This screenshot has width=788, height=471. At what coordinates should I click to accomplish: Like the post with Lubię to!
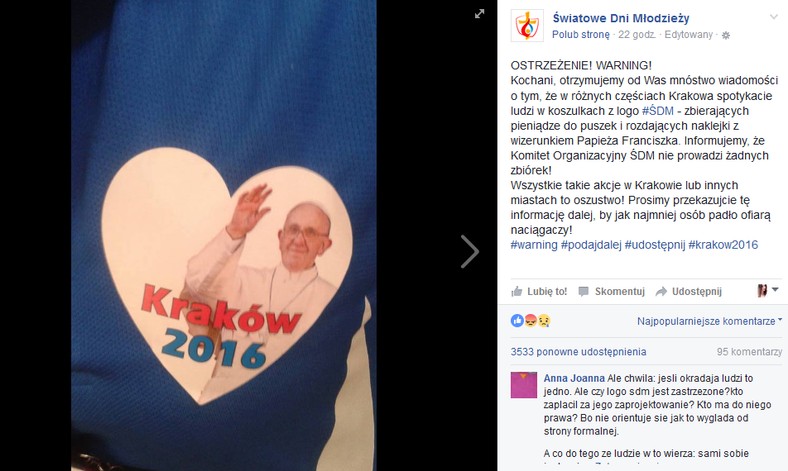tap(539, 292)
